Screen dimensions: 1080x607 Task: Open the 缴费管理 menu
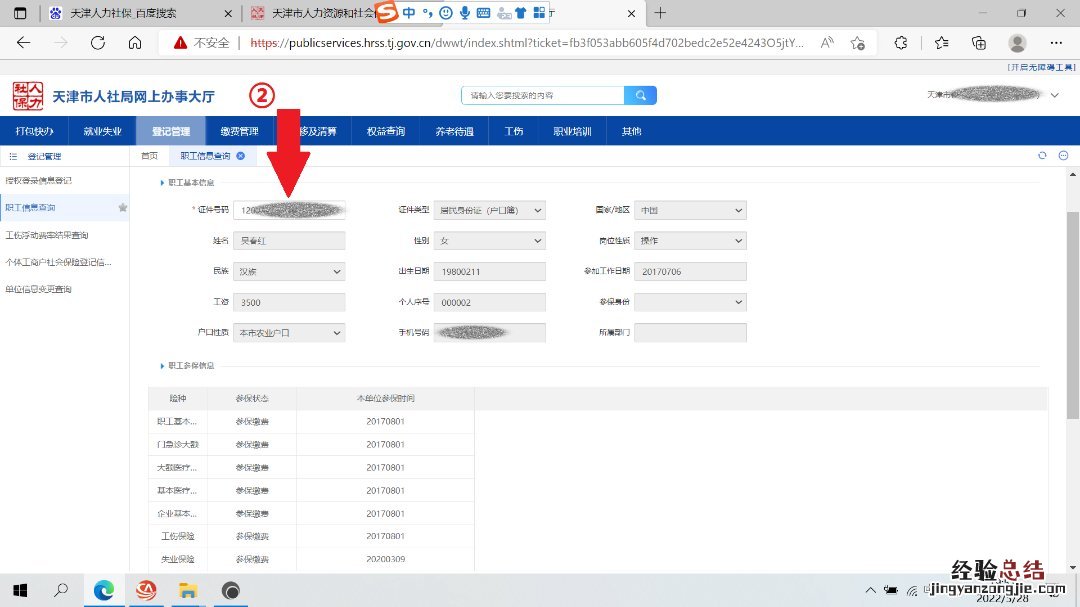pyautogui.click(x=239, y=131)
